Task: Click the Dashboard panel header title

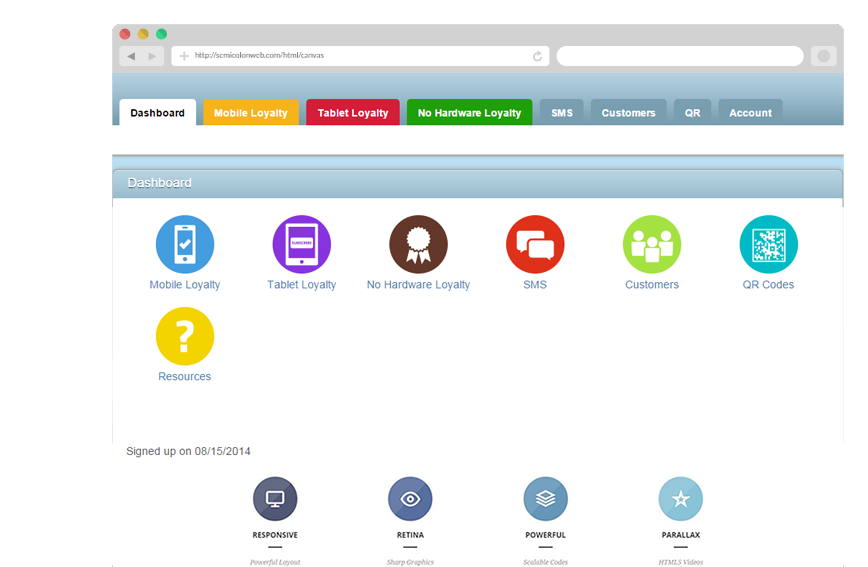Action: point(159,183)
